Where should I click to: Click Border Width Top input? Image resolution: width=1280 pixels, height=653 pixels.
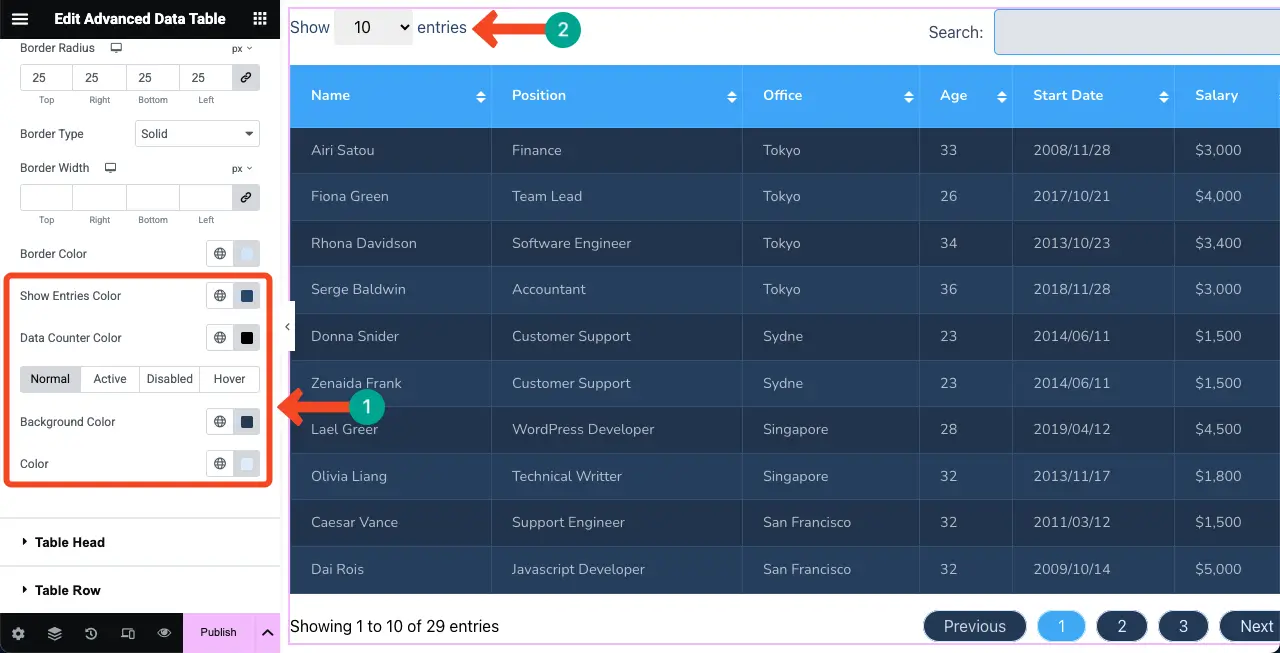46,197
